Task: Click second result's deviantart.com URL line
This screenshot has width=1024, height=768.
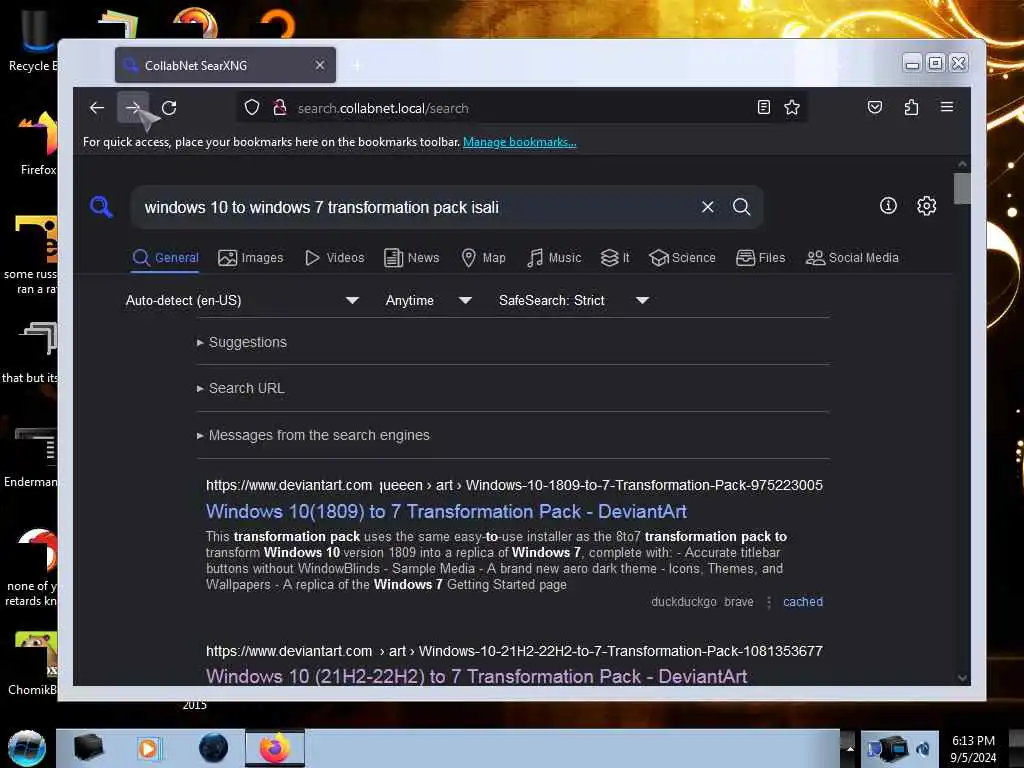Action: click(514, 651)
